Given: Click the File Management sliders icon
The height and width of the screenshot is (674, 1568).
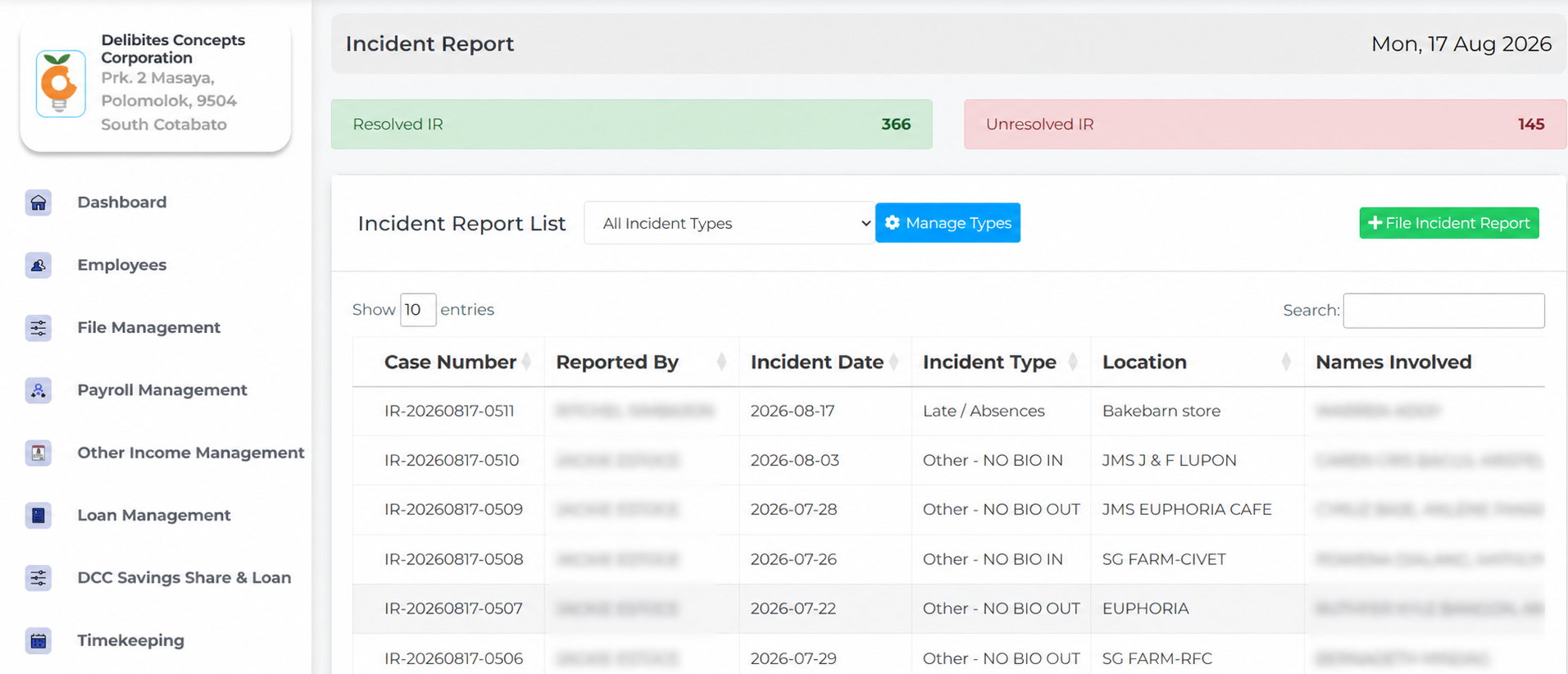Looking at the screenshot, I should coord(39,328).
